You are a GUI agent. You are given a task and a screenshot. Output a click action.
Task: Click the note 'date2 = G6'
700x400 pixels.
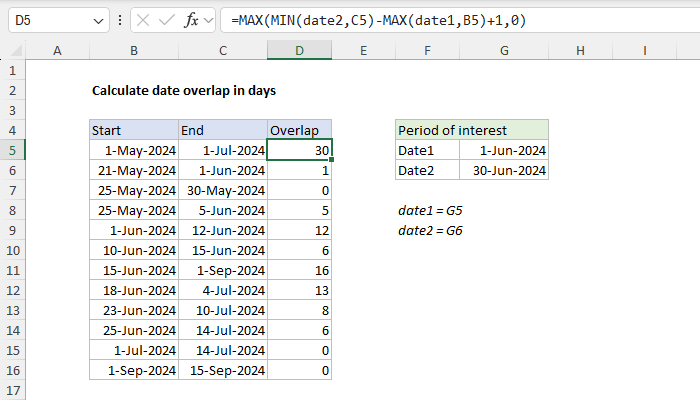click(x=430, y=231)
